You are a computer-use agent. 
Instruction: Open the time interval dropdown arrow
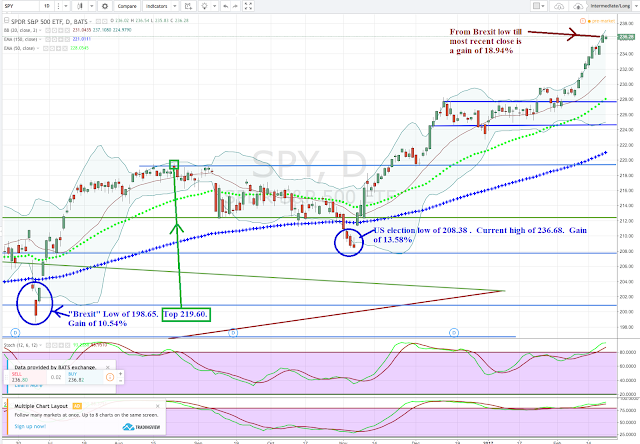[66, 6]
